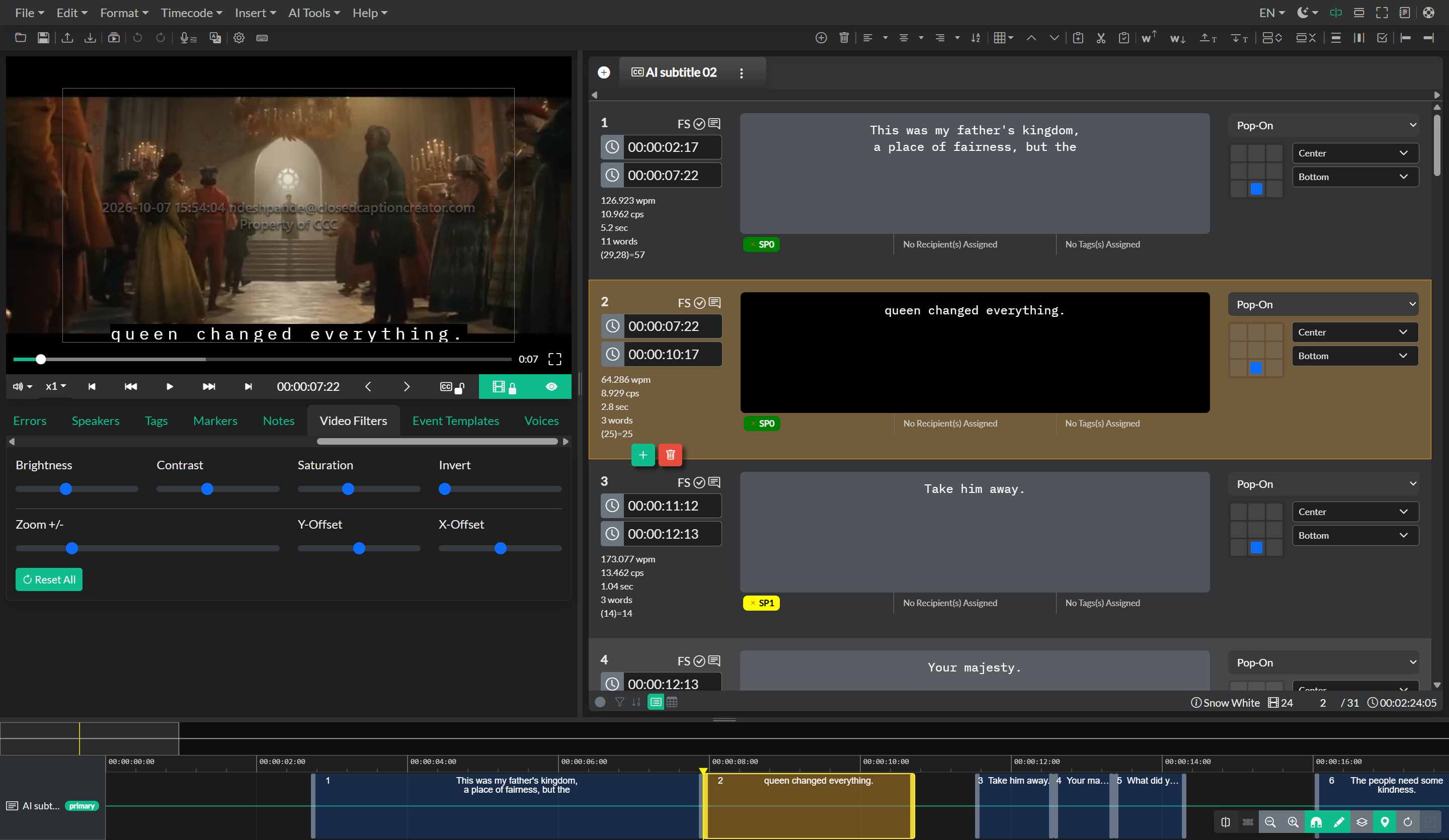The width and height of the screenshot is (1449, 840).
Task: Toggle the timeline magnet snapping button
Action: click(x=1316, y=822)
